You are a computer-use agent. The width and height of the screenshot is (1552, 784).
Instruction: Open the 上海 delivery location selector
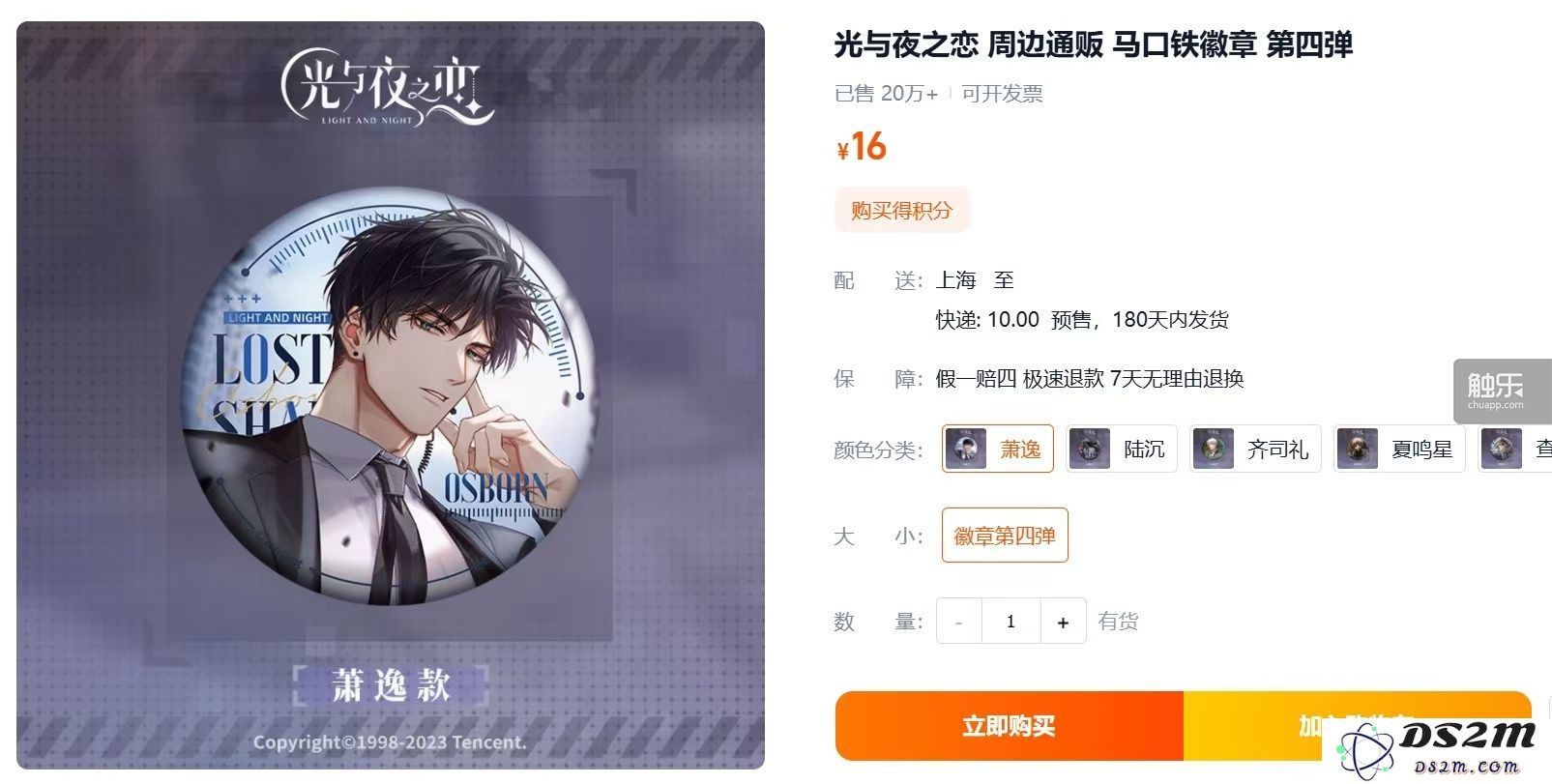coord(955,280)
